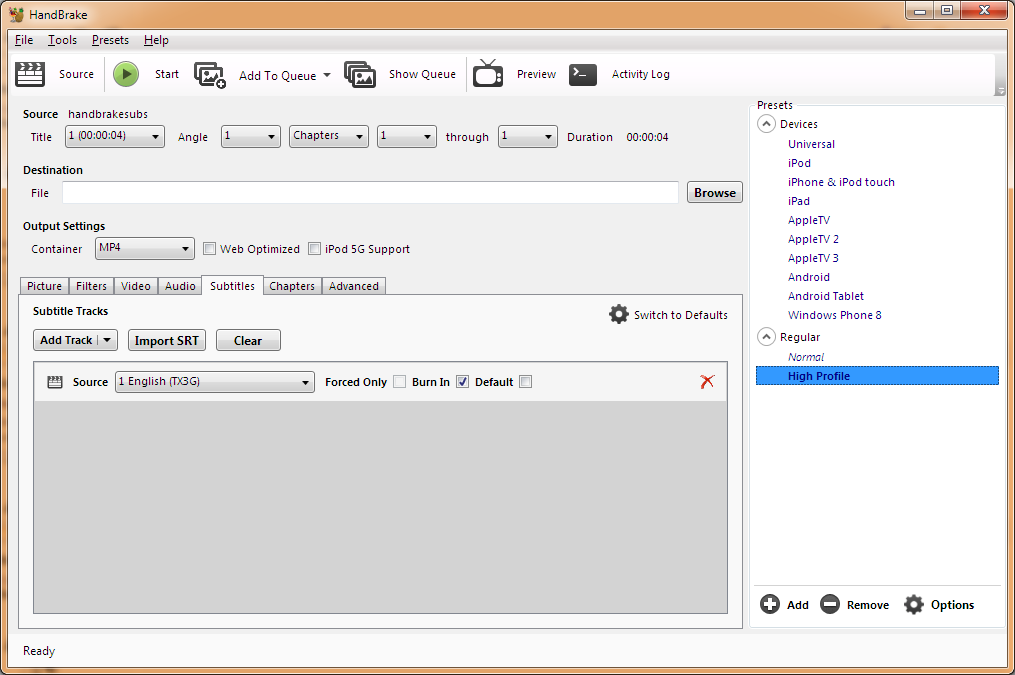Viewport: 1015px width, 675px height.
Task: Click the Add preset plus icon
Action: pos(770,604)
